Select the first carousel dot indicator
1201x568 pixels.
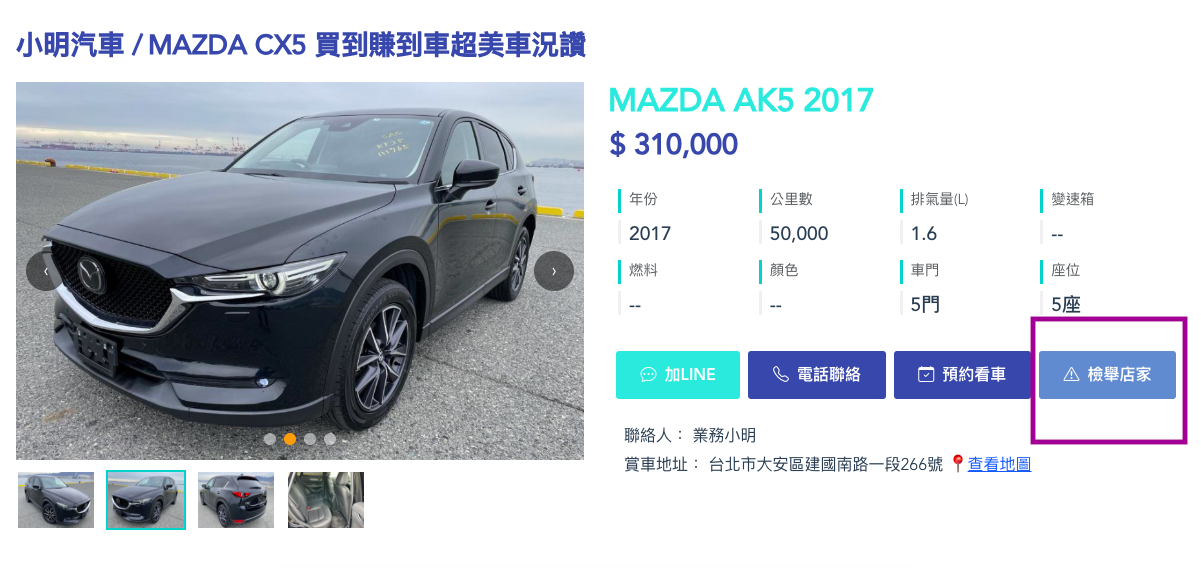click(x=270, y=439)
